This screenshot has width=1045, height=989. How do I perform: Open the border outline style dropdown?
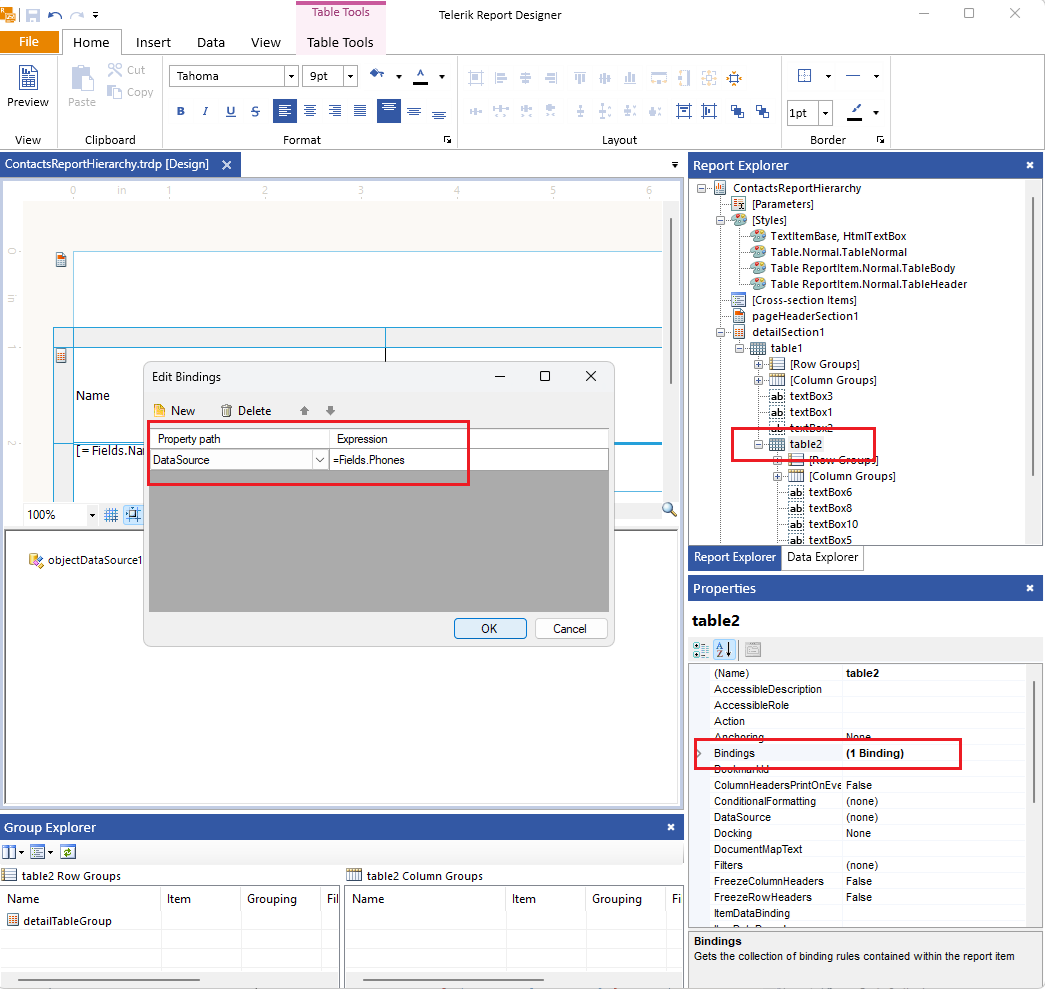point(828,77)
